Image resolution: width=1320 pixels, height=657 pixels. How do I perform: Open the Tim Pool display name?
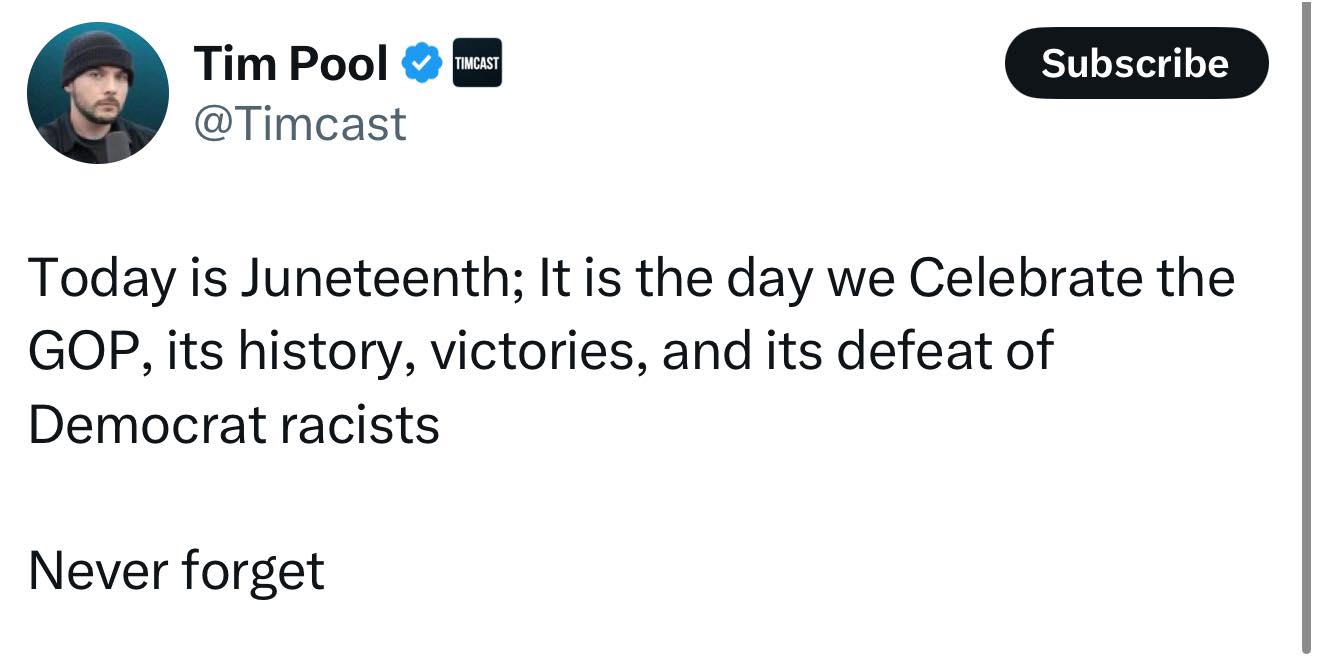pyautogui.click(x=291, y=64)
